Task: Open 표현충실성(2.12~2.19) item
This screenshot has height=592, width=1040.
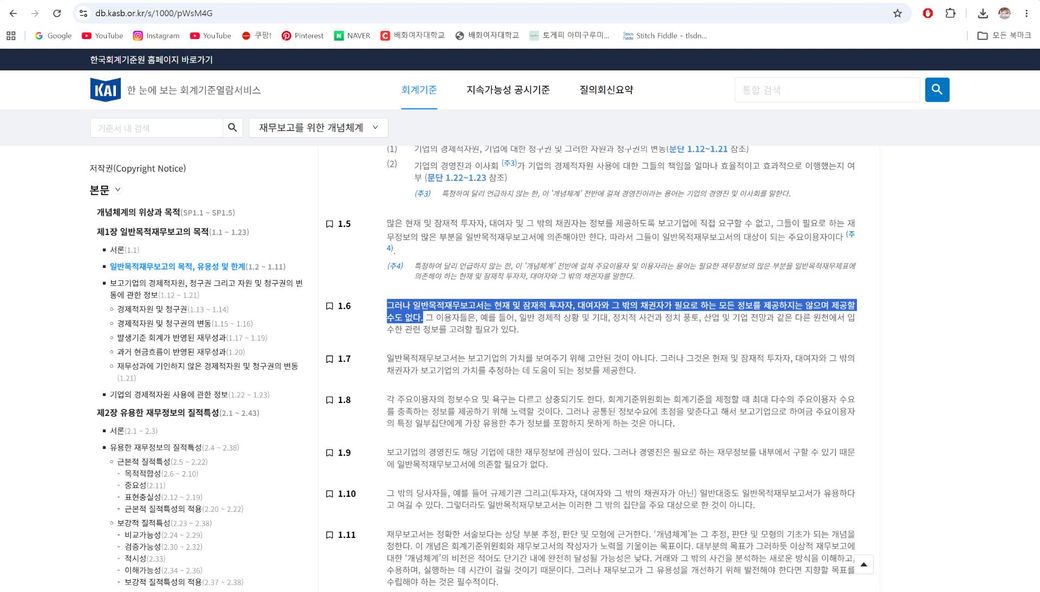Action: pos(163,497)
